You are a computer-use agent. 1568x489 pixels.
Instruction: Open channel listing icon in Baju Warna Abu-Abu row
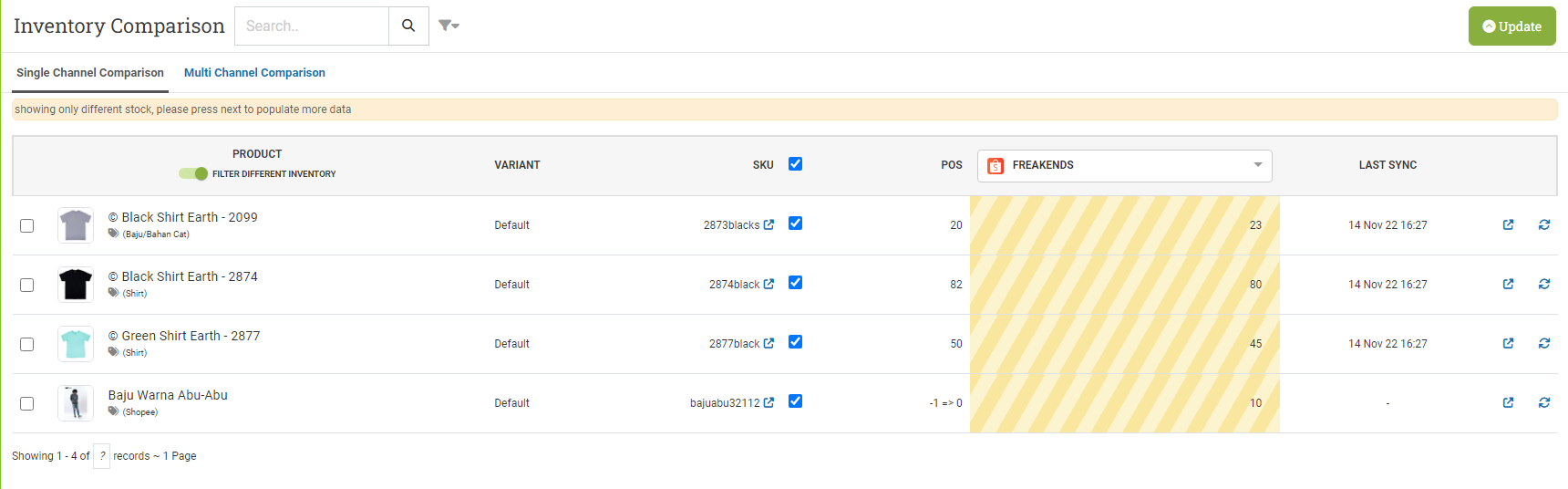[x=1508, y=402]
